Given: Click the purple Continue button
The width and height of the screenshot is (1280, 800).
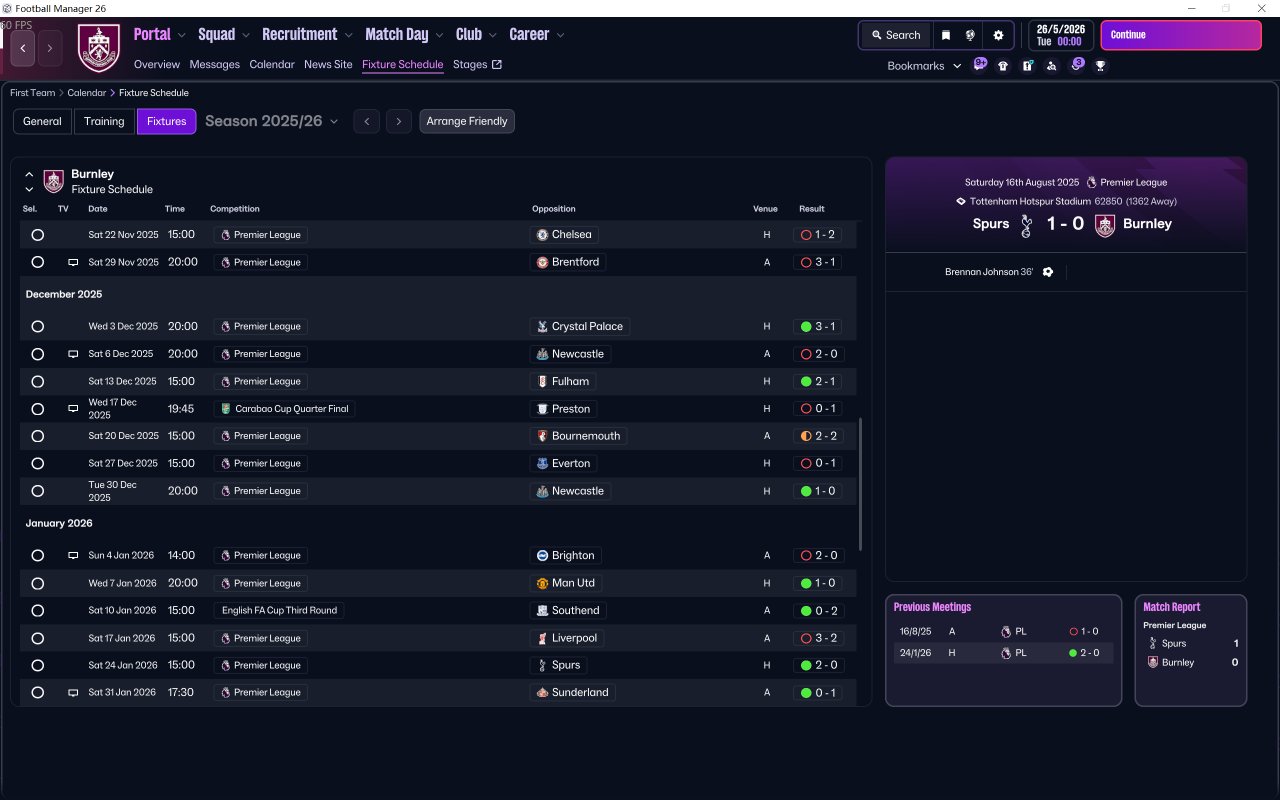Looking at the screenshot, I should (1181, 35).
